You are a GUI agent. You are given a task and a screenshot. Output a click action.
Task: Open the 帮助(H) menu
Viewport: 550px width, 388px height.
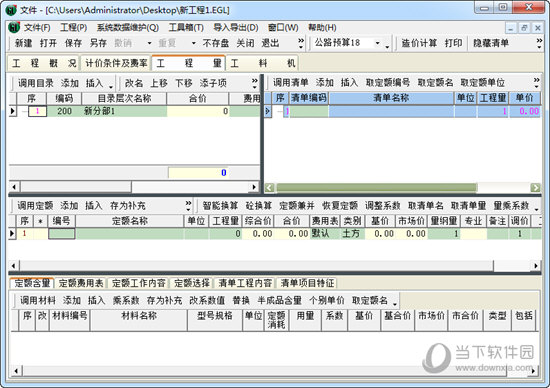tap(322, 27)
